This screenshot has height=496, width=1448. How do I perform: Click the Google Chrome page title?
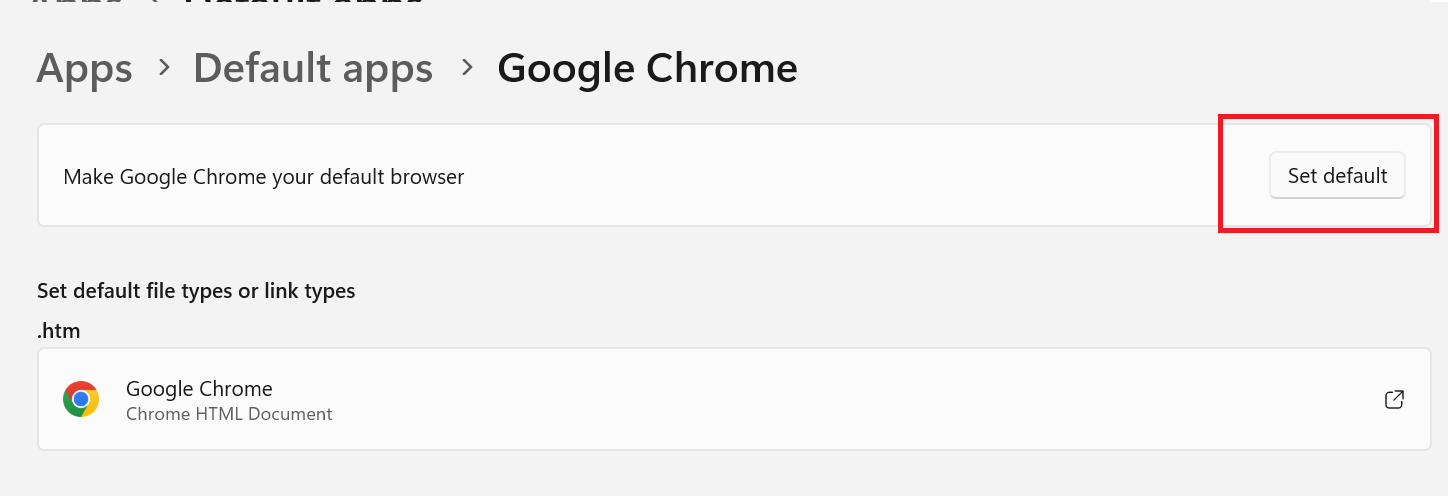tap(647, 68)
